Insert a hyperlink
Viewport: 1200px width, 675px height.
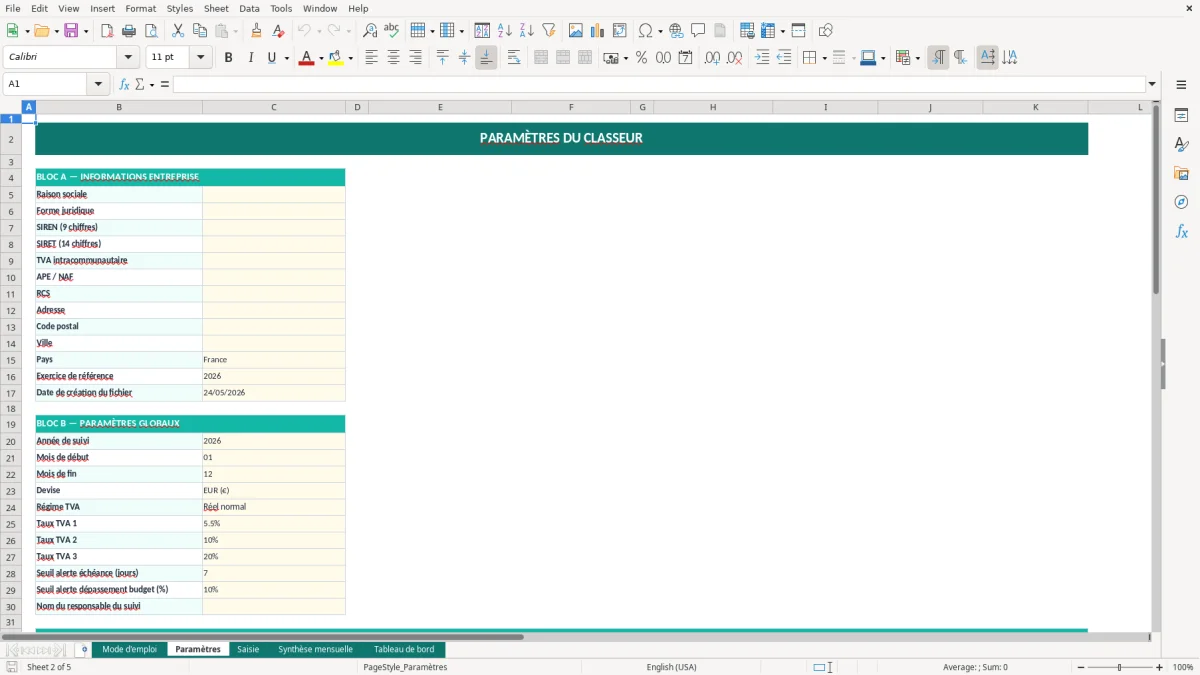coord(676,31)
